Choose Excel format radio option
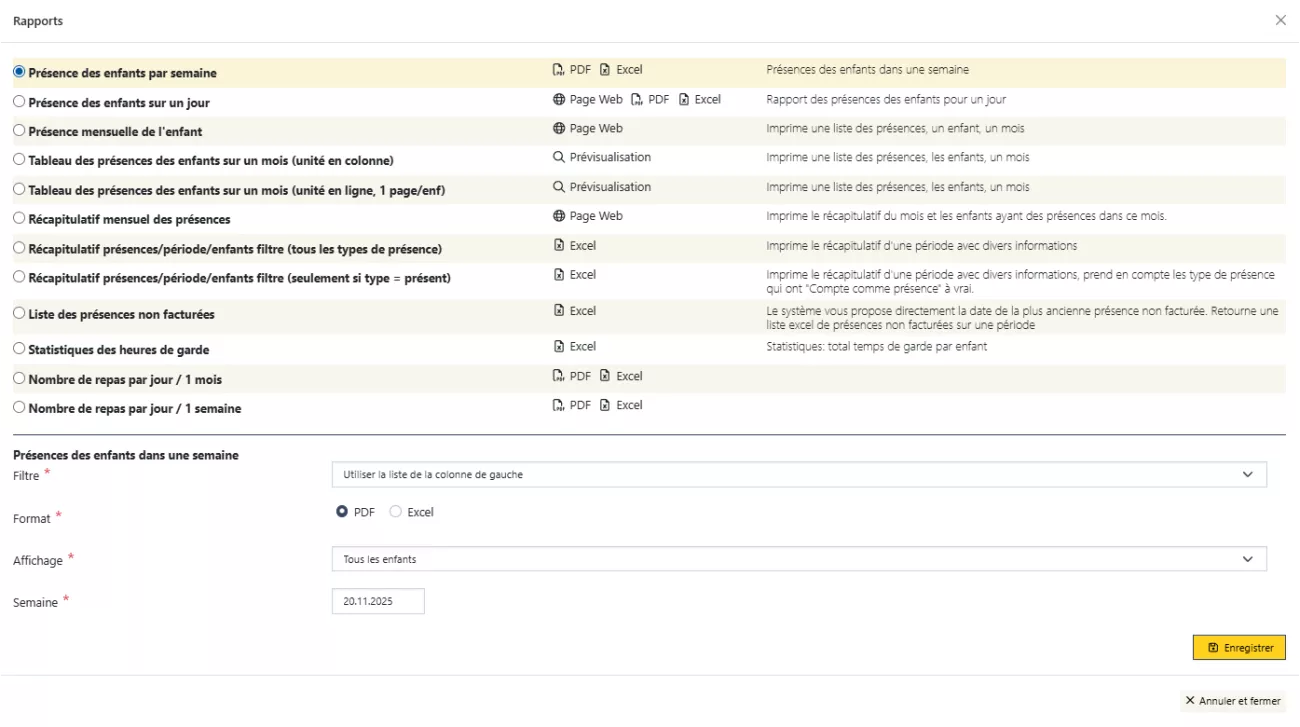Screen dimensions: 1300x727 pyautogui.click(x=396, y=512)
